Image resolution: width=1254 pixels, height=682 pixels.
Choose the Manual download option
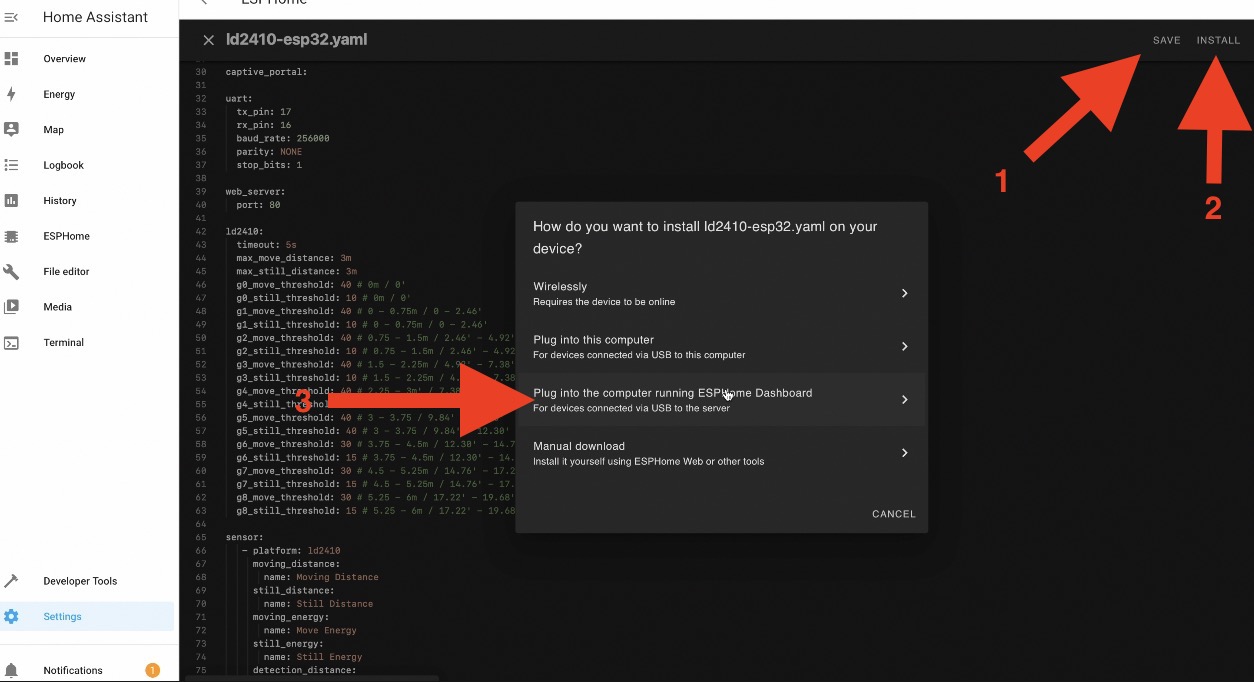click(721, 453)
